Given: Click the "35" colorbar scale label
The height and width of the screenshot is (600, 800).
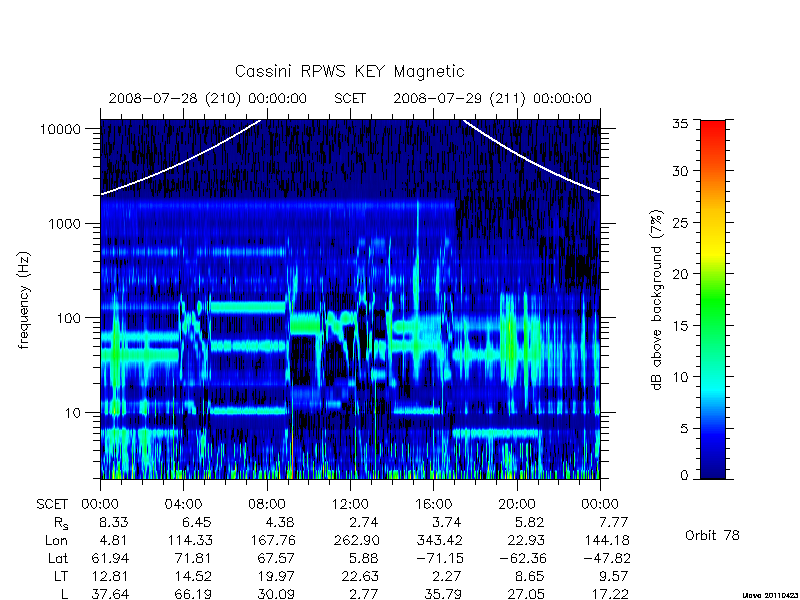Looking at the screenshot, I should click(680, 124).
